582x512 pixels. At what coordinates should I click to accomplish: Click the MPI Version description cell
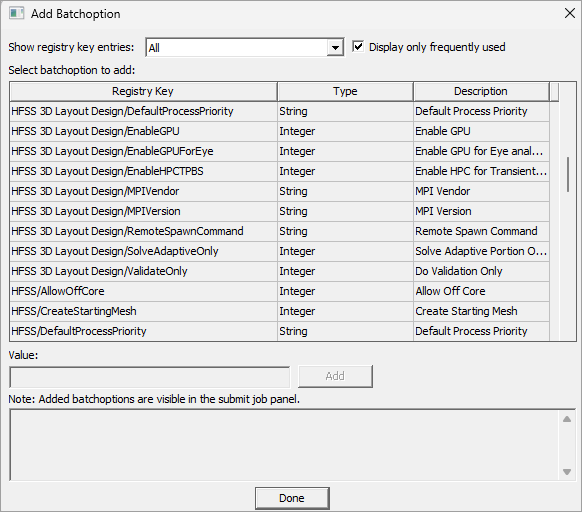tap(481, 212)
